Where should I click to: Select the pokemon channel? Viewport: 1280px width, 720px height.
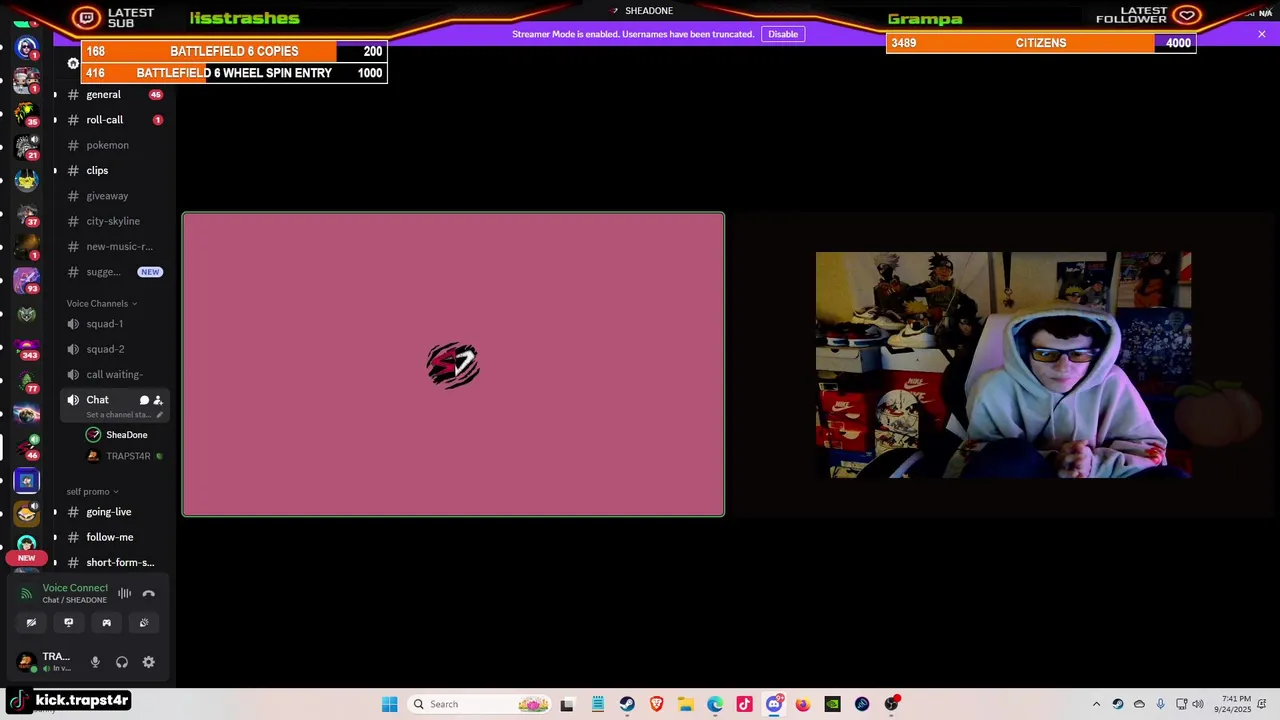(x=114, y=145)
